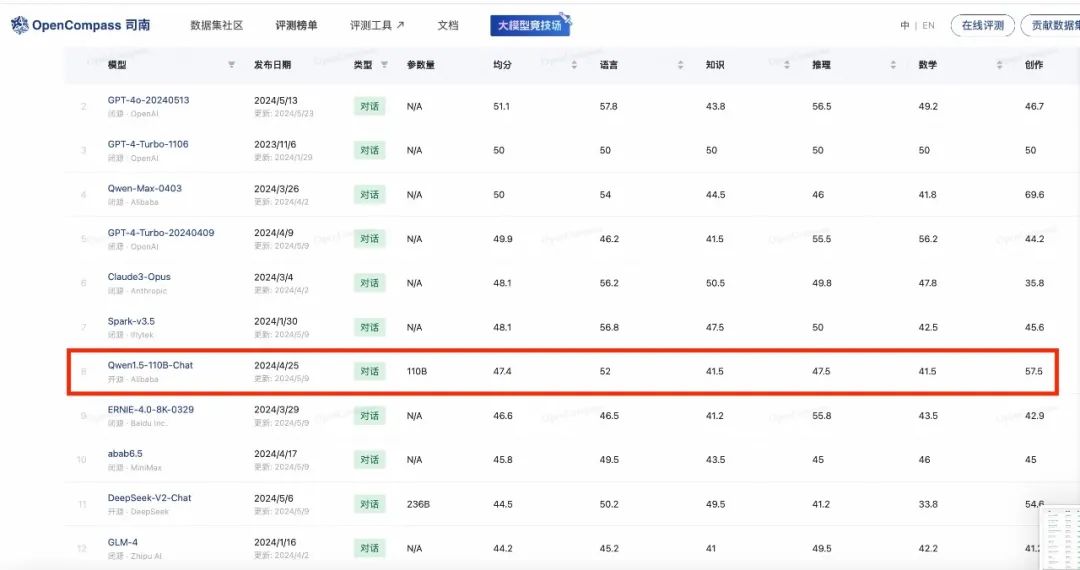Image resolution: width=1080 pixels, height=570 pixels.
Task: Select the 50.5 知识 score of Claude3-Opus
Action: coord(715,283)
